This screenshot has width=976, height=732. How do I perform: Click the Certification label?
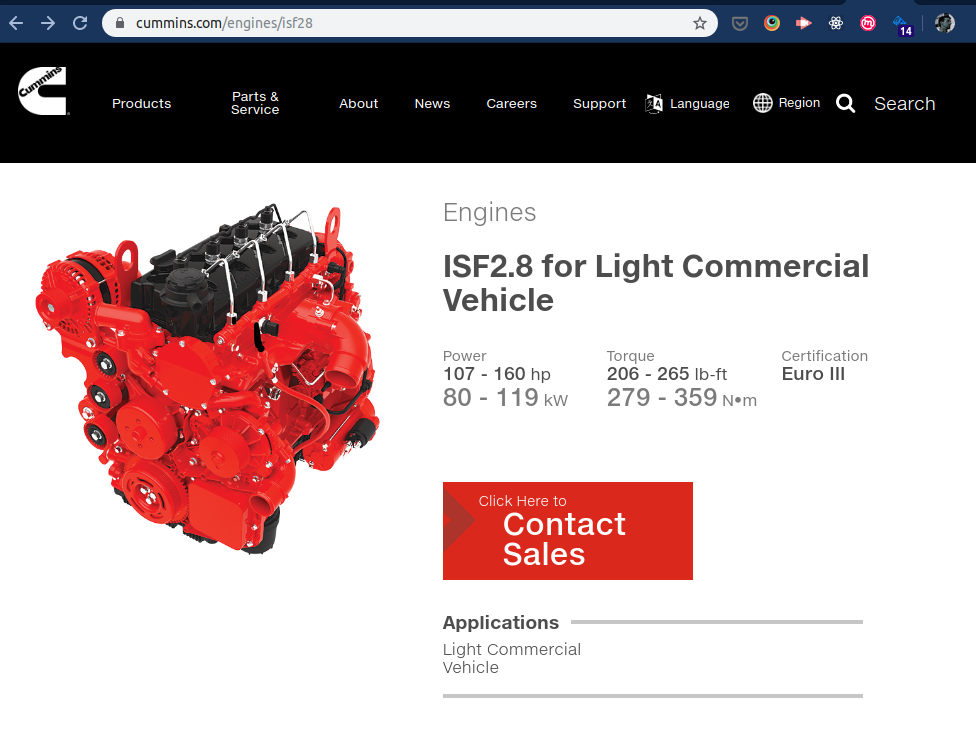point(824,356)
